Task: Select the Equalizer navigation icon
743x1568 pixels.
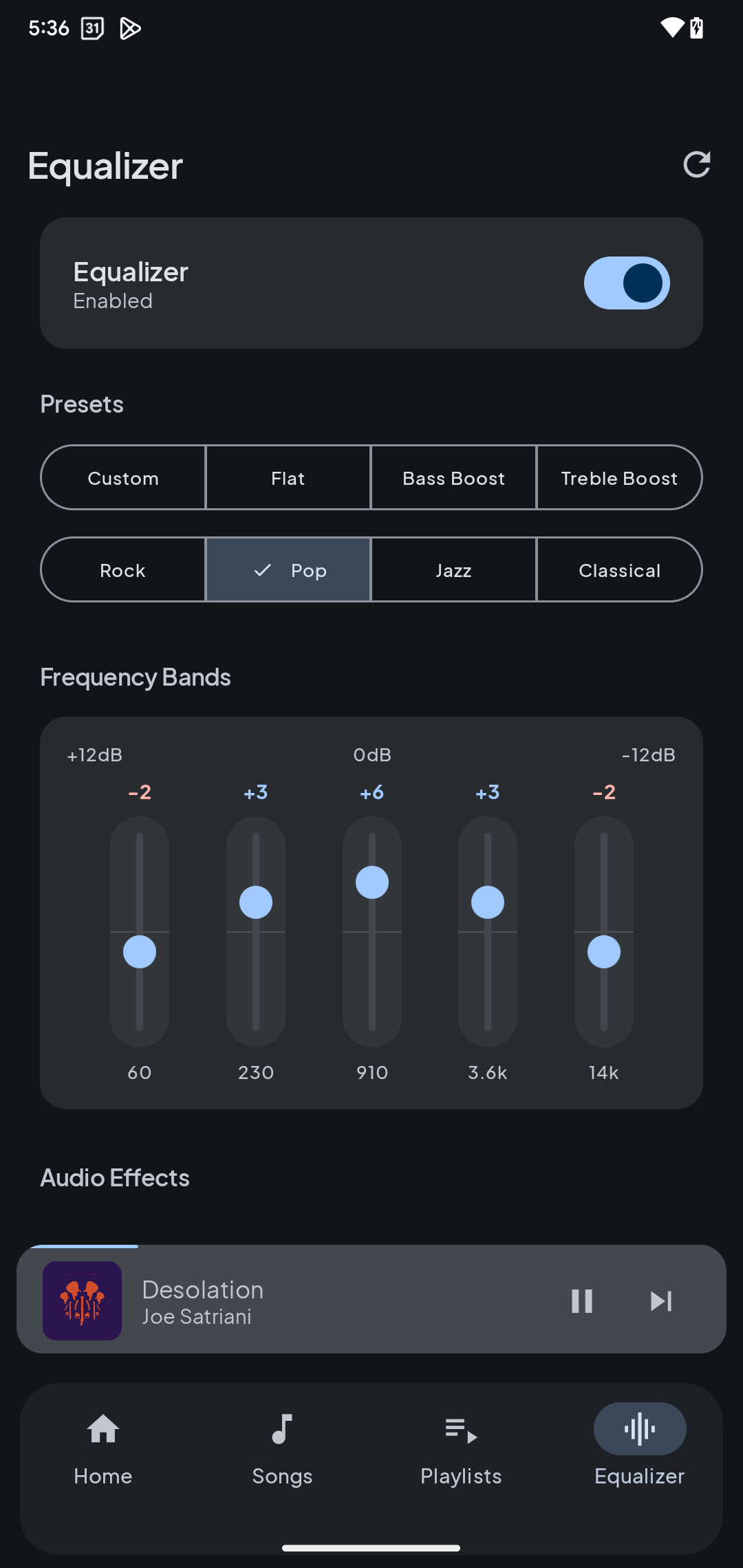Action: 639,1428
